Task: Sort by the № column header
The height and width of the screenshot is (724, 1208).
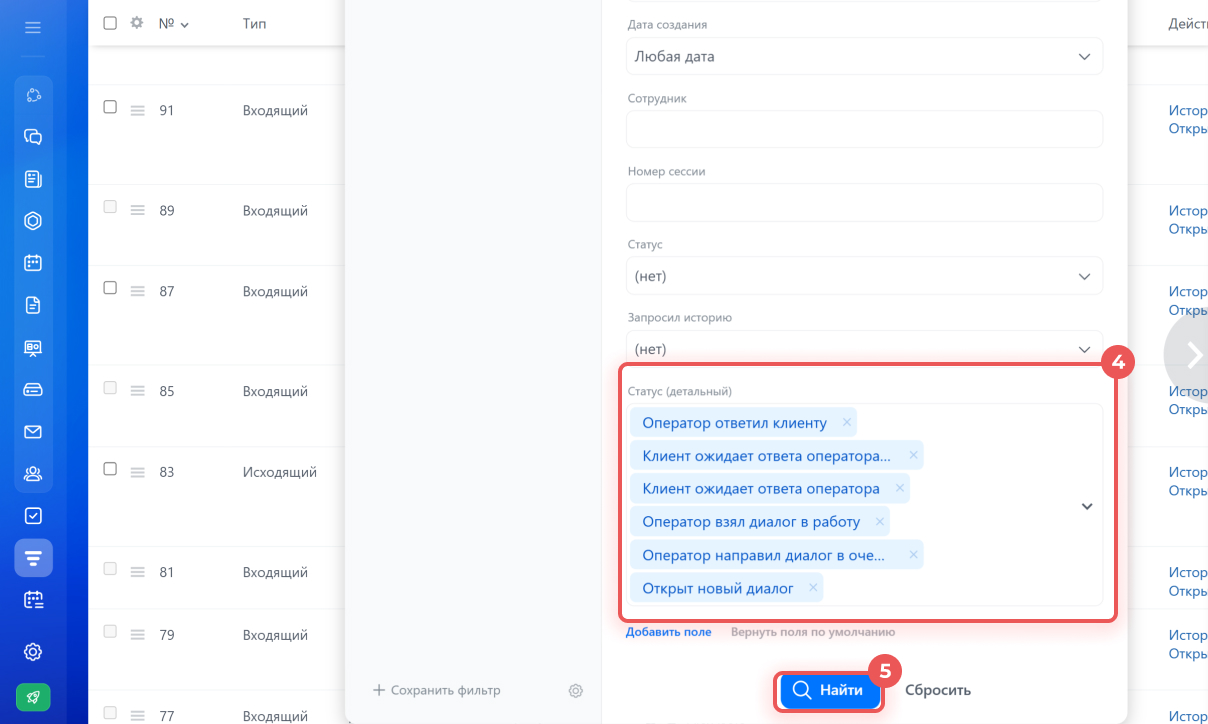Action: click(174, 23)
